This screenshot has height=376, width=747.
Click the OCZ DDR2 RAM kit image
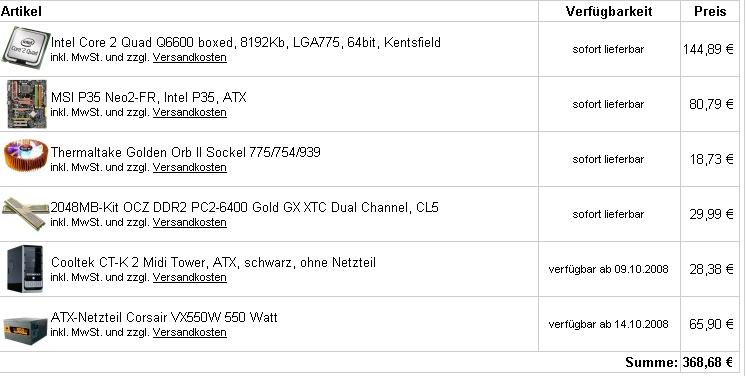point(26,213)
